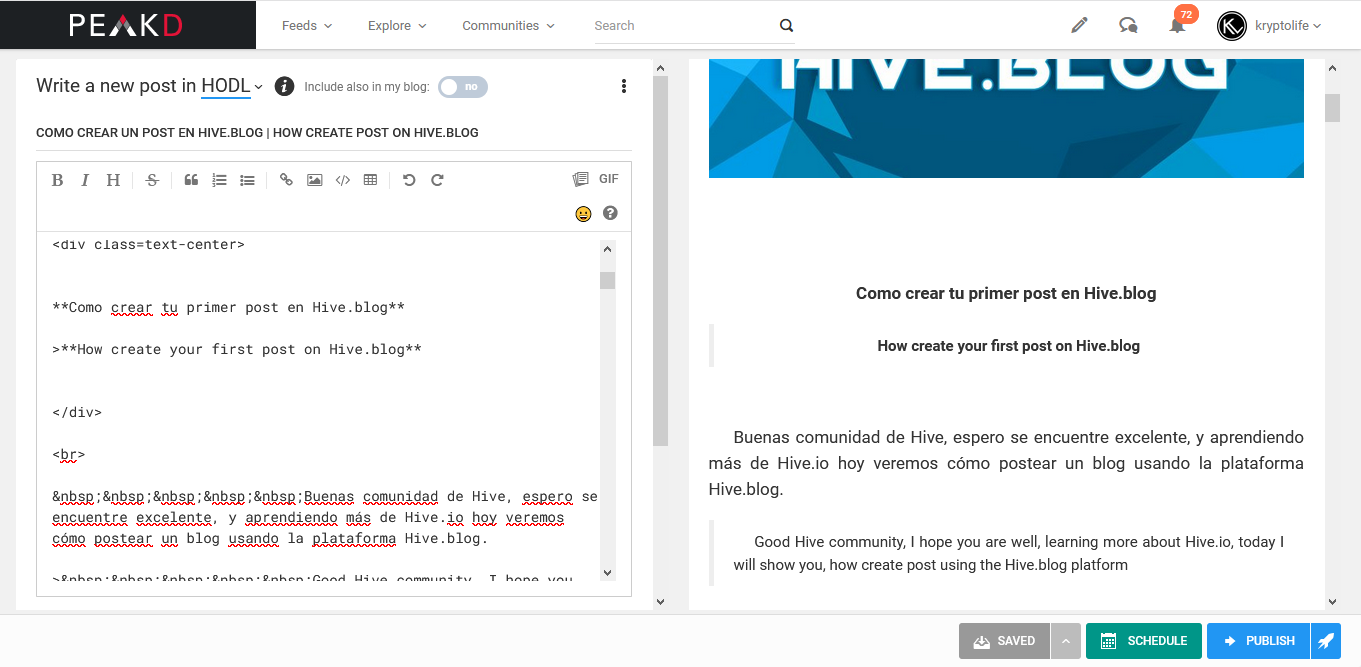1361x667 pixels.
Task: Click the Schedule button
Action: tap(1144, 641)
